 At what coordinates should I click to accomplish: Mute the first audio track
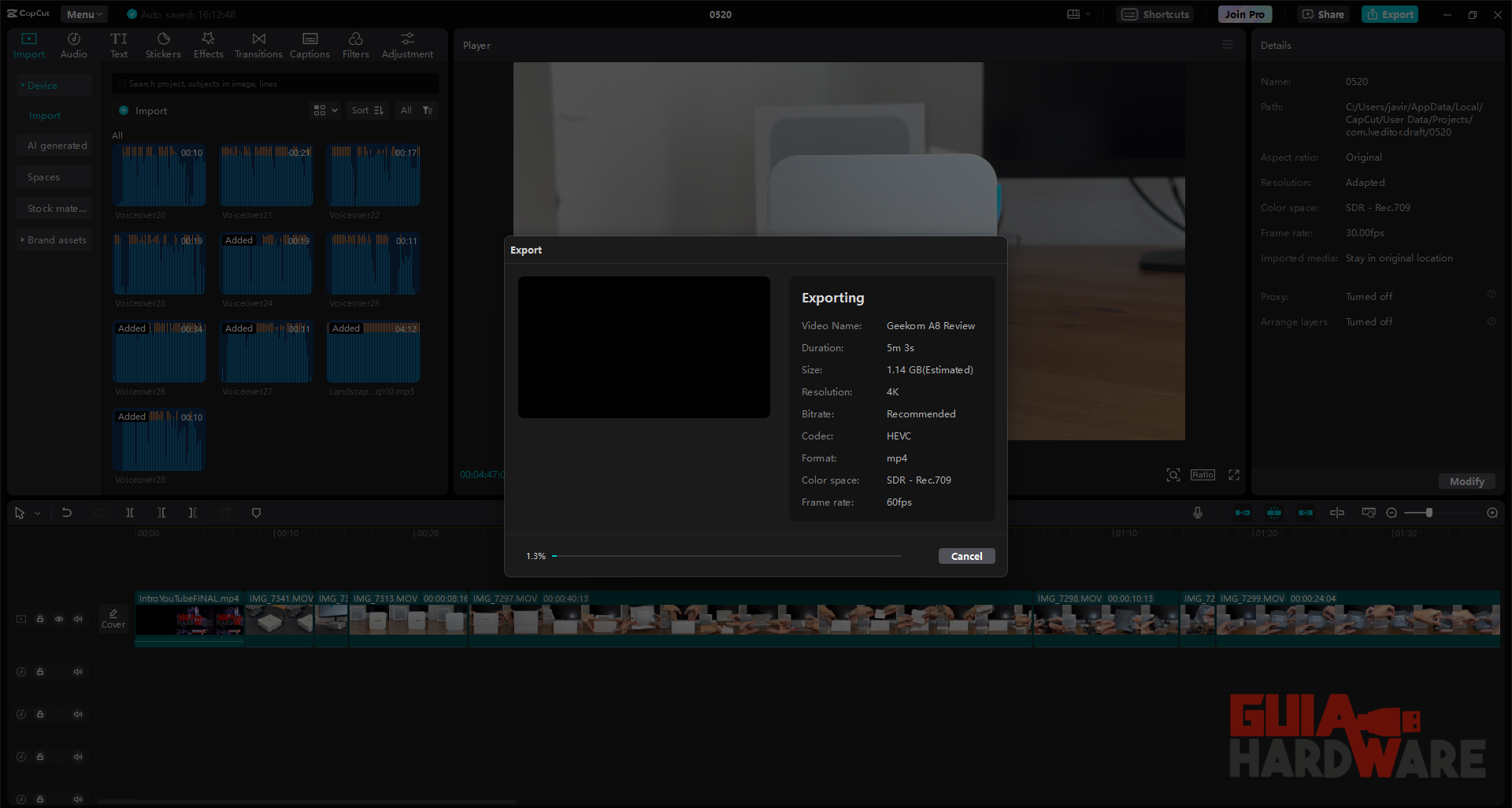coord(78,672)
